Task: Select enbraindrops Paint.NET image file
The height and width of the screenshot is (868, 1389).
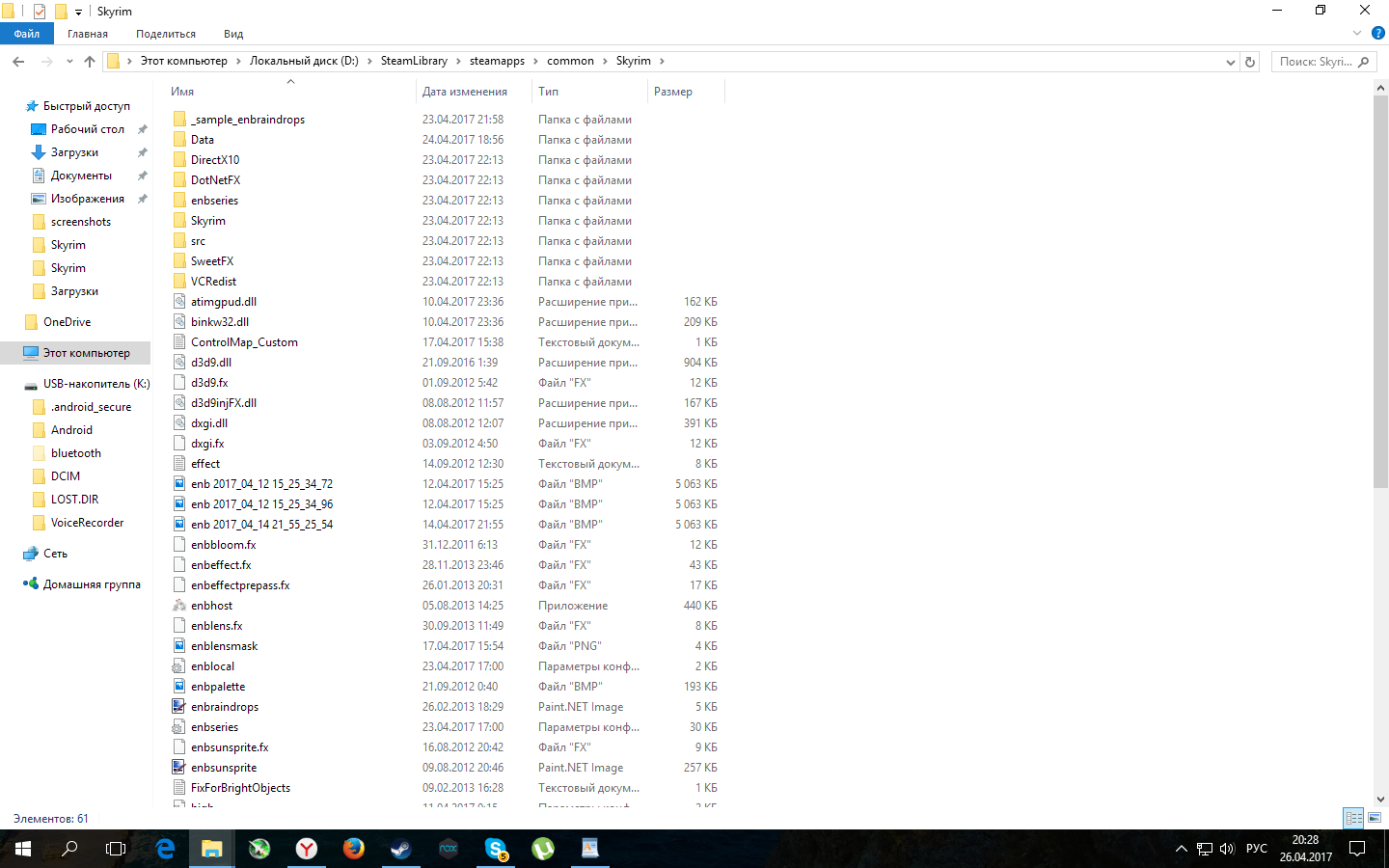Action: point(225,707)
